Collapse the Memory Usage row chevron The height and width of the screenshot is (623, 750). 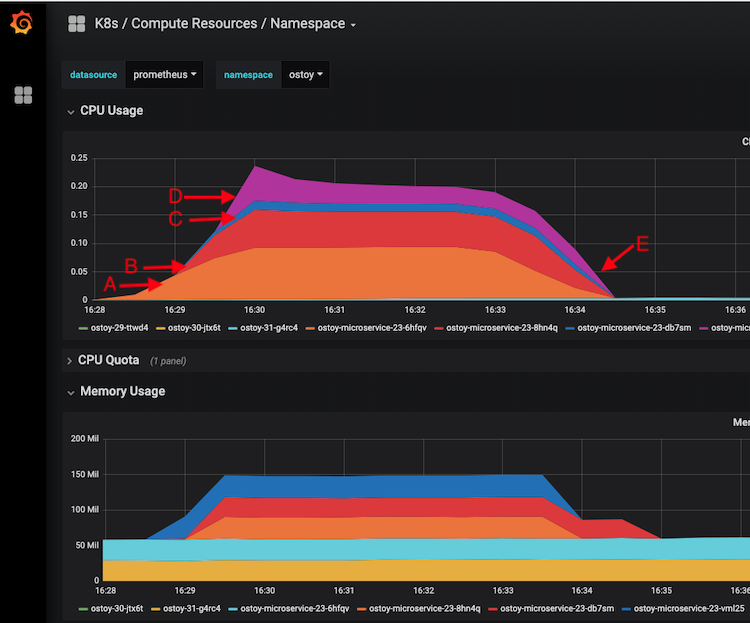pos(71,392)
